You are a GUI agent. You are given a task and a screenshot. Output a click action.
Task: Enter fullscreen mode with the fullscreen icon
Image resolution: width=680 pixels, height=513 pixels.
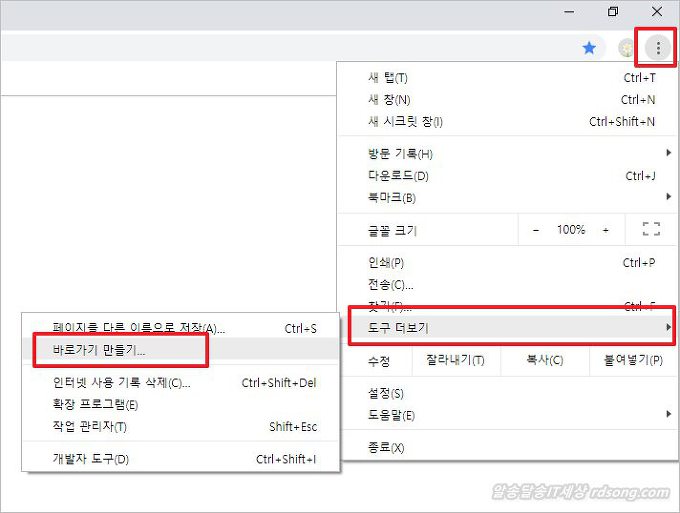click(651, 230)
